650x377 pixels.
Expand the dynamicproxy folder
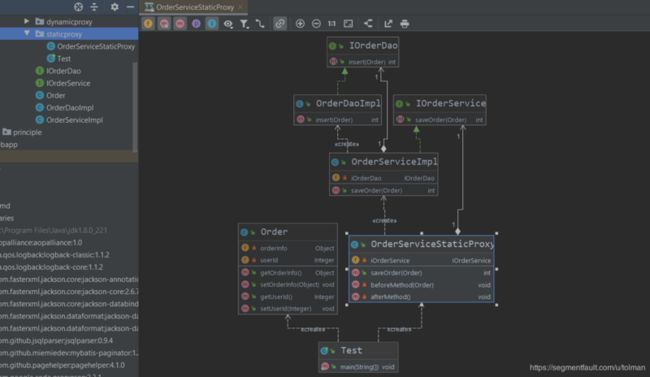pyautogui.click(x=27, y=21)
